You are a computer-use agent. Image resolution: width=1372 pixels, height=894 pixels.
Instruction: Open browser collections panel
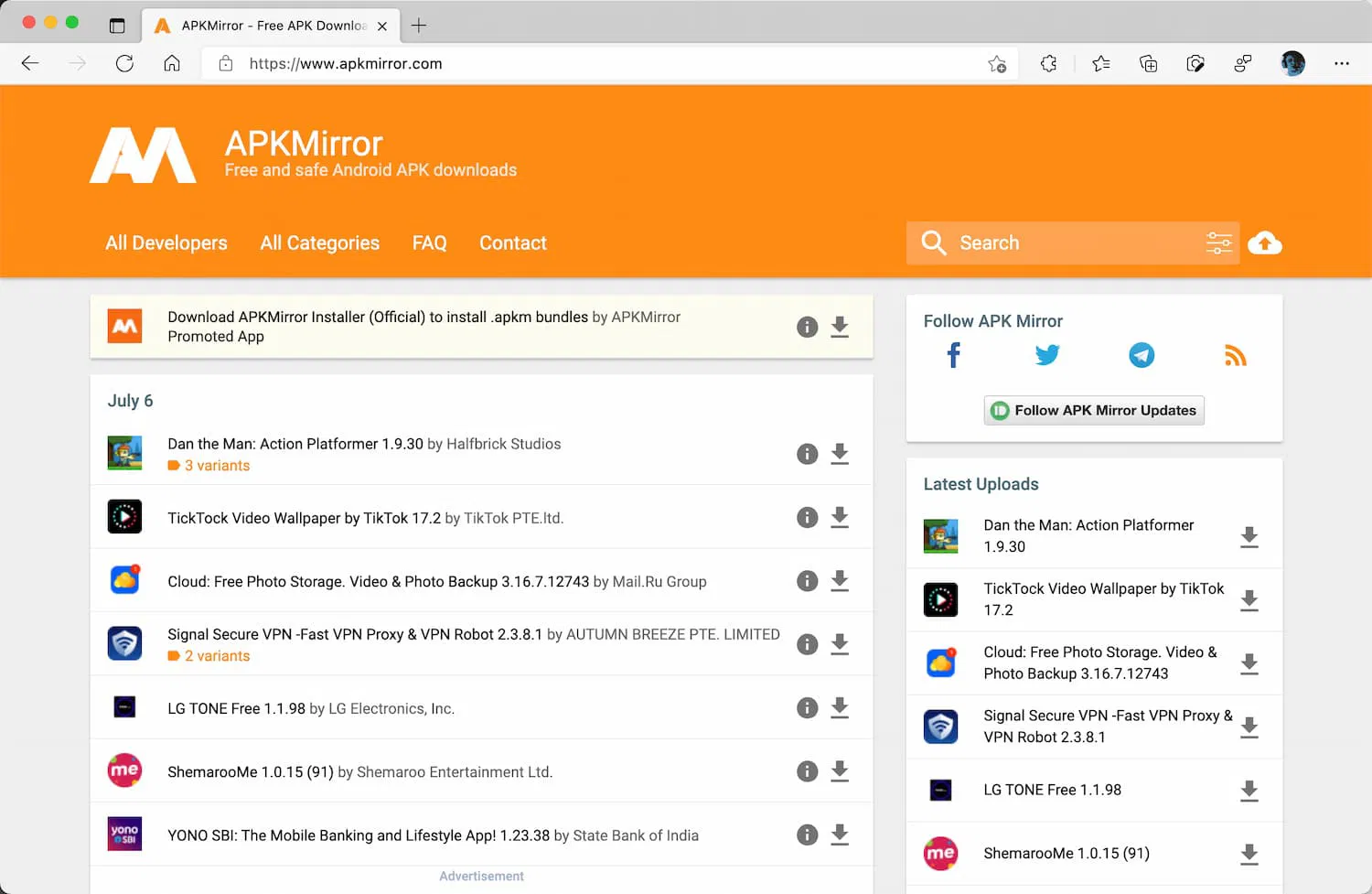pyautogui.click(x=1148, y=63)
